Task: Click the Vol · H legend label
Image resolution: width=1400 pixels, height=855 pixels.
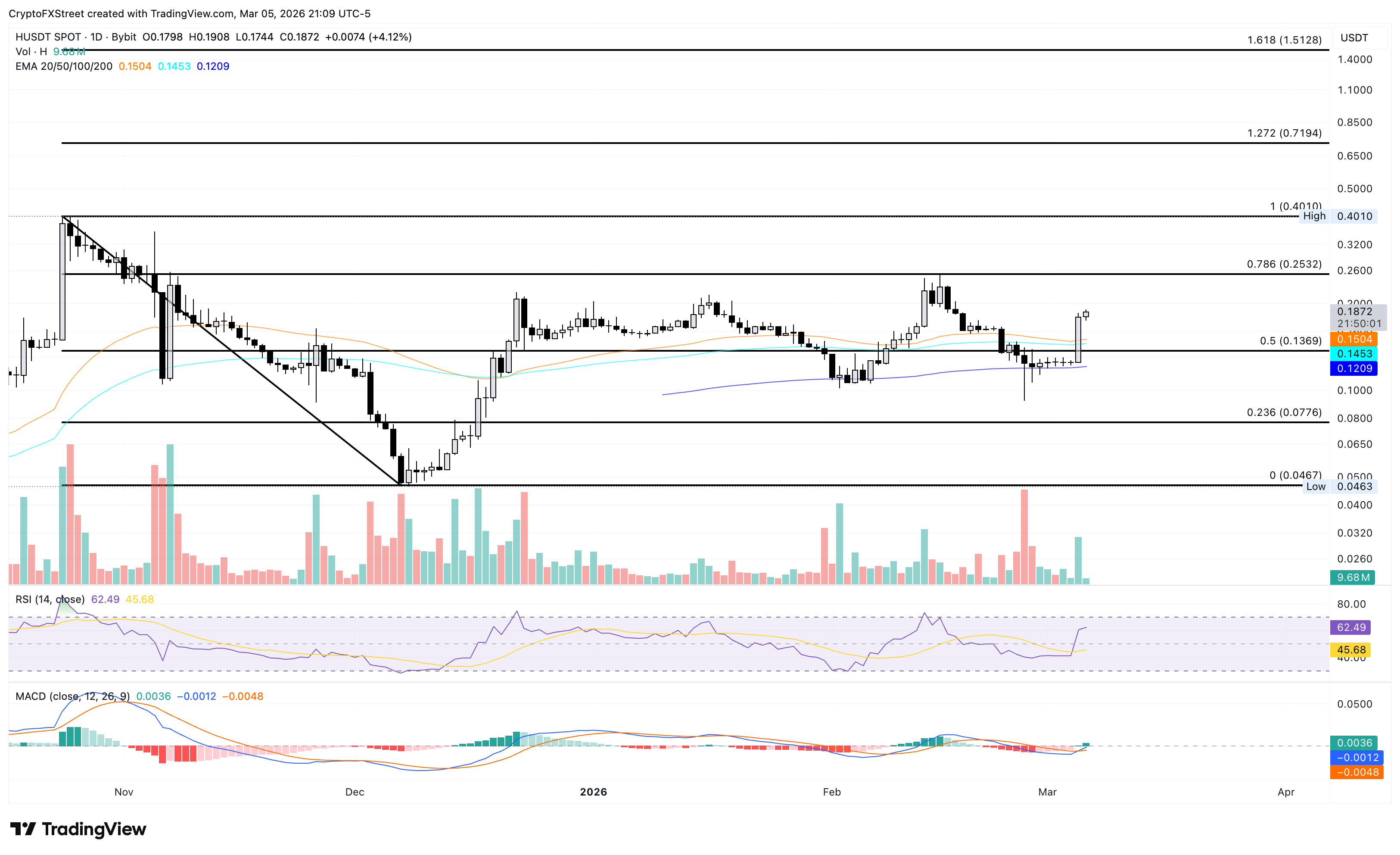Action: pos(31,52)
